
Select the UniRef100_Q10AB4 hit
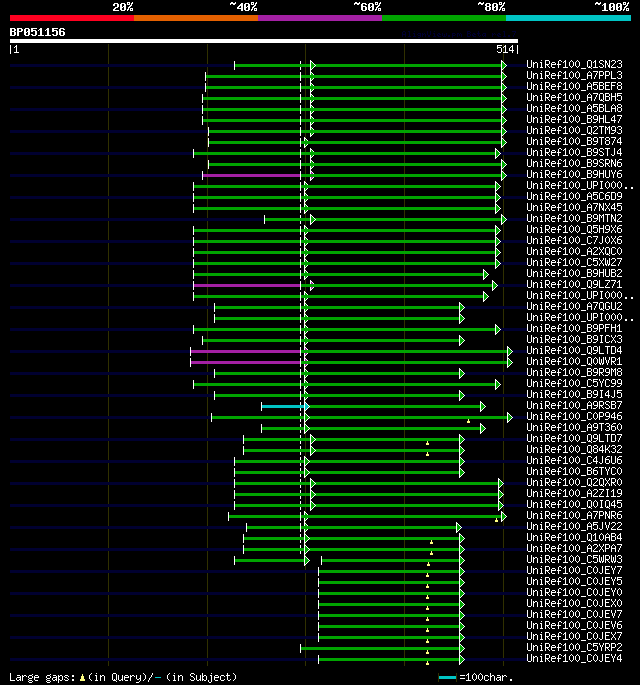tap(574, 537)
